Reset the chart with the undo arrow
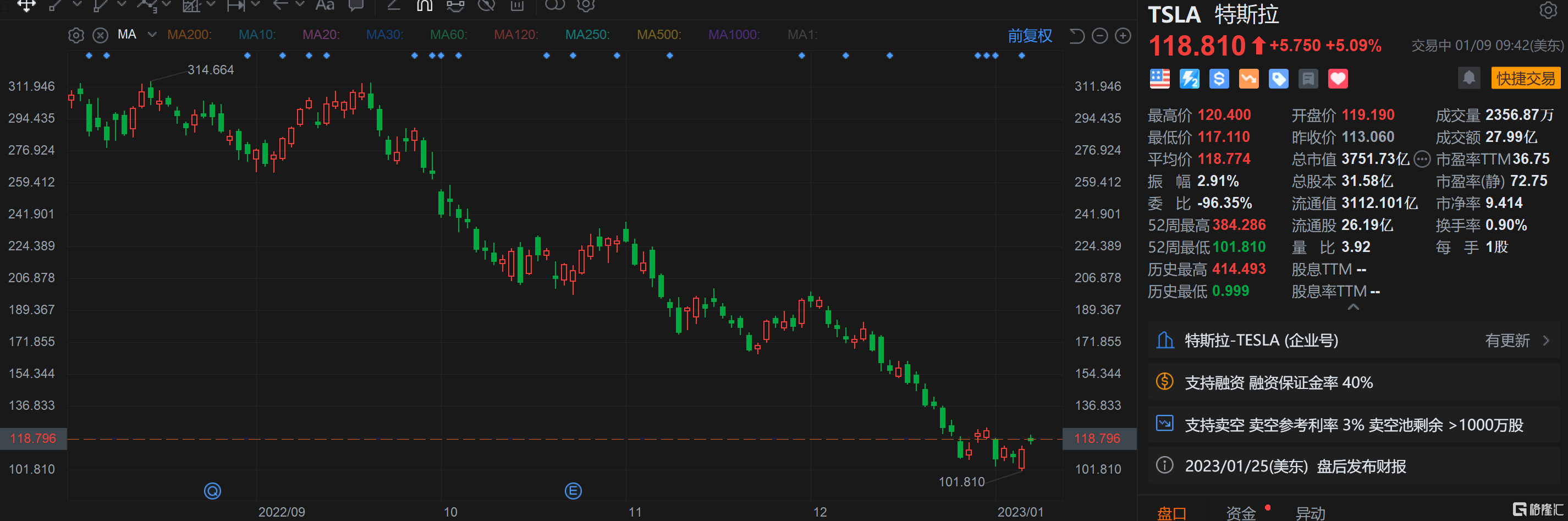The height and width of the screenshot is (521, 1568). pyautogui.click(x=1077, y=36)
